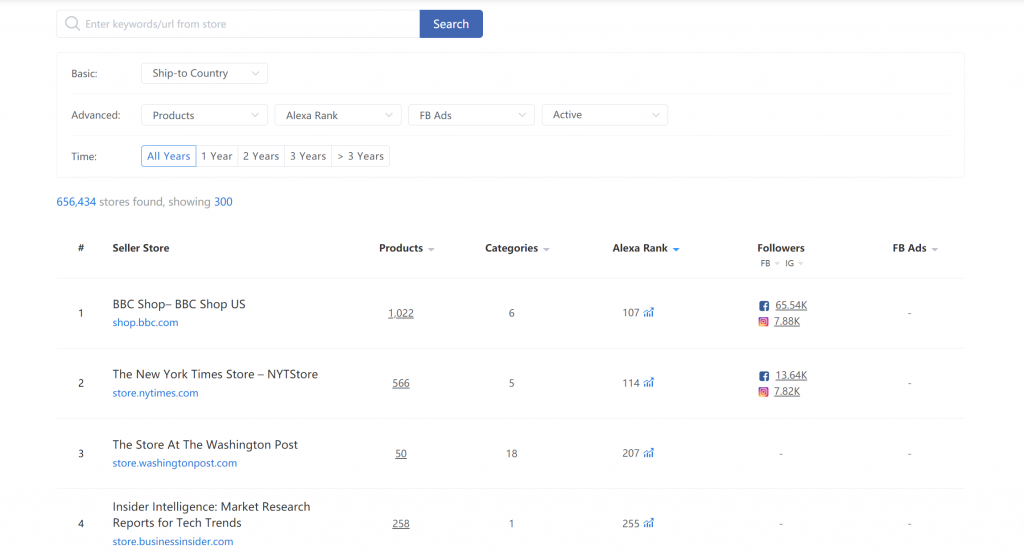
Task: Click Washington Post product count 50
Action: click(x=401, y=453)
